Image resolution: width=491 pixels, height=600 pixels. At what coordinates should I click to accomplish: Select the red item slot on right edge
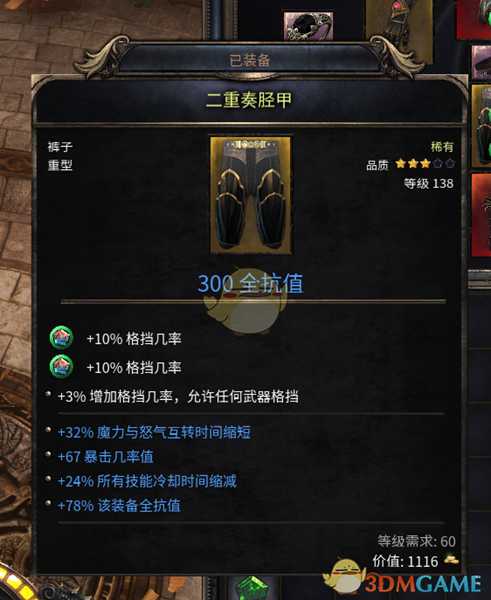(x=481, y=215)
